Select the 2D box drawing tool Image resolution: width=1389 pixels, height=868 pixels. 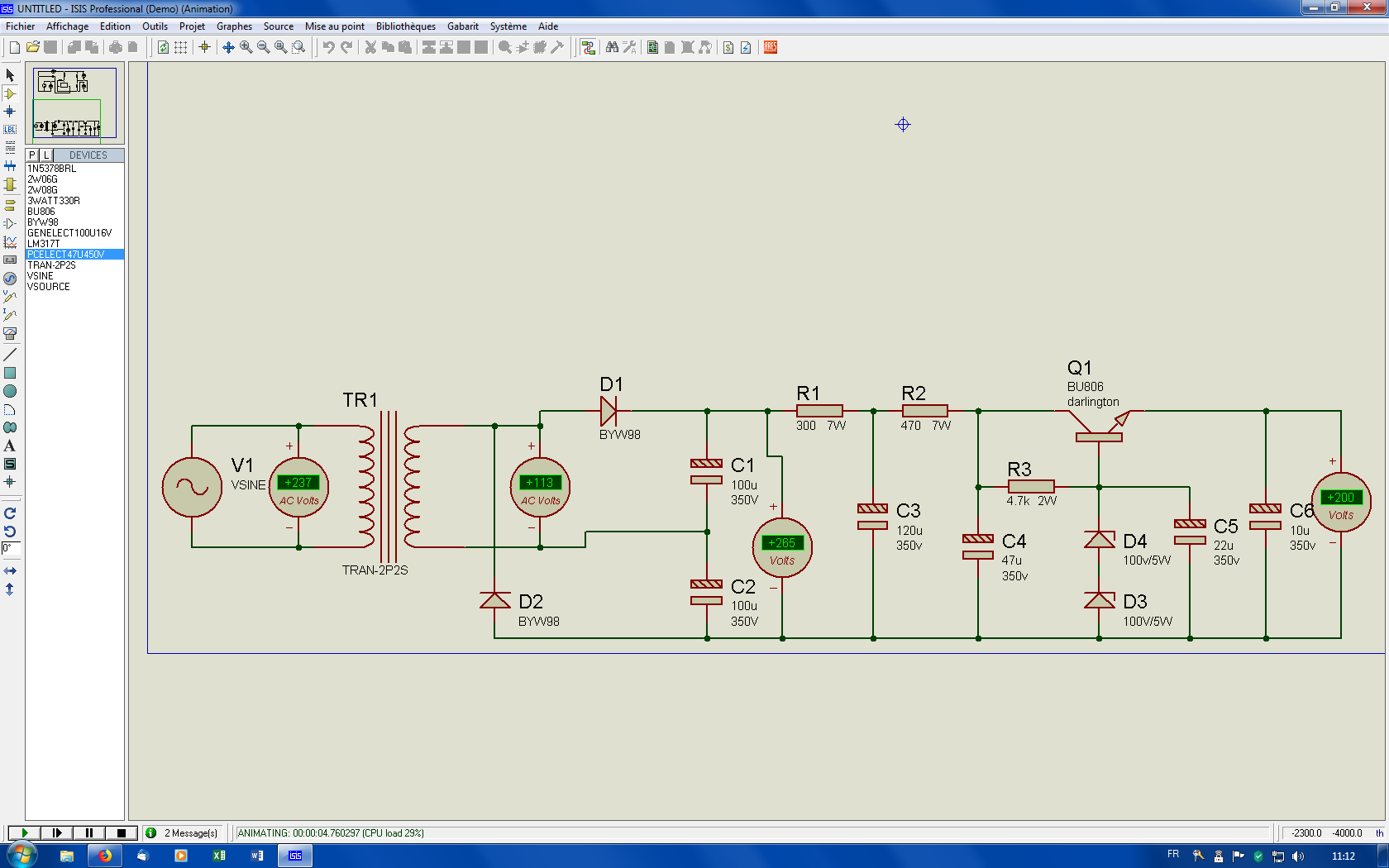(10, 373)
